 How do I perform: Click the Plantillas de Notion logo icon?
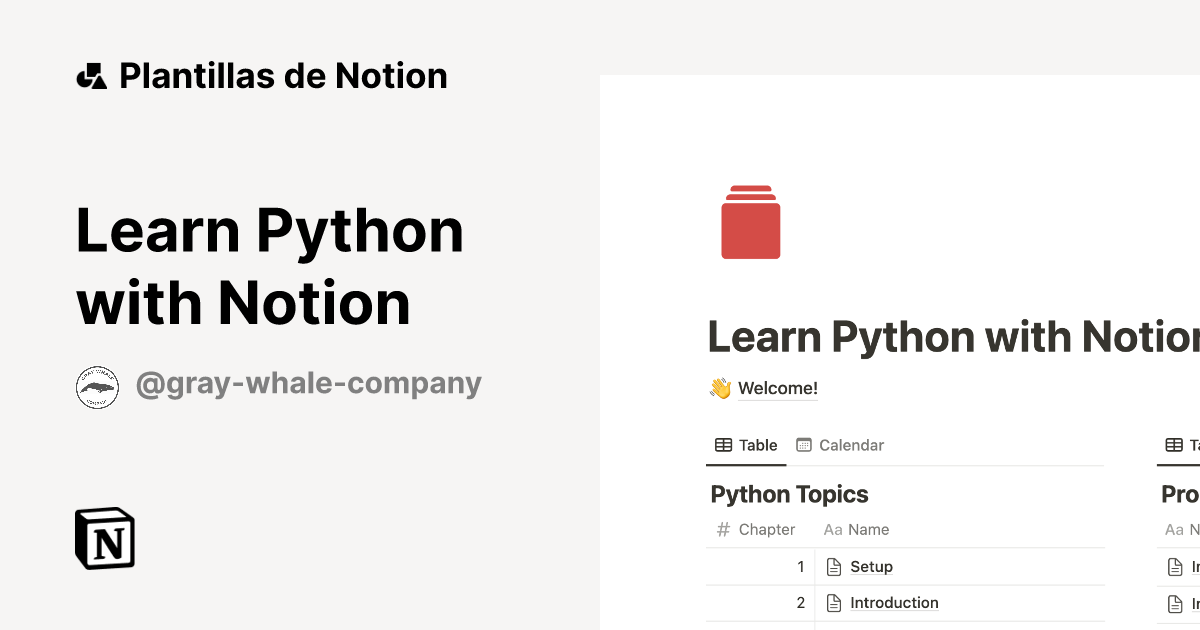91,75
